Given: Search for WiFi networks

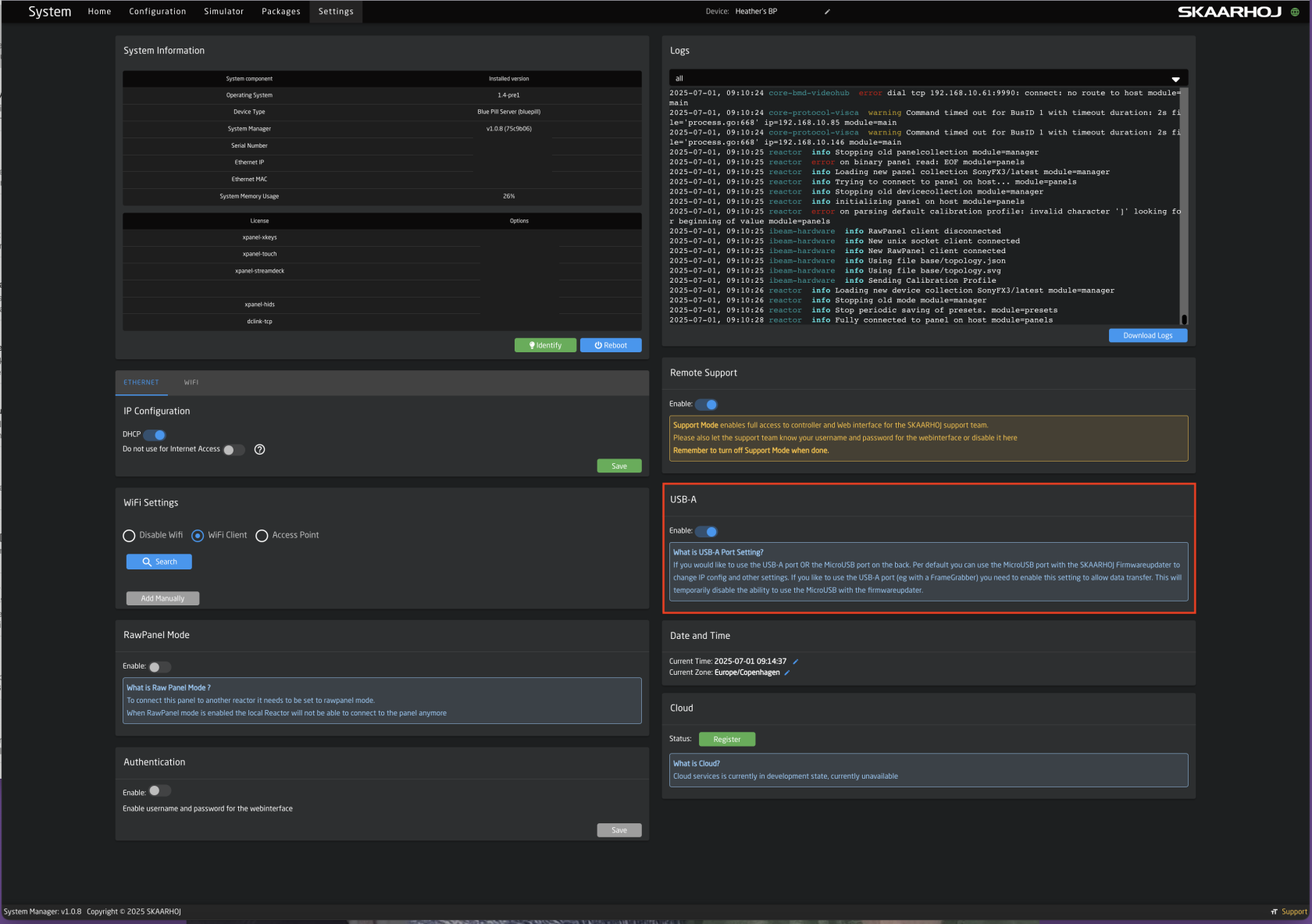Looking at the screenshot, I should tap(159, 562).
